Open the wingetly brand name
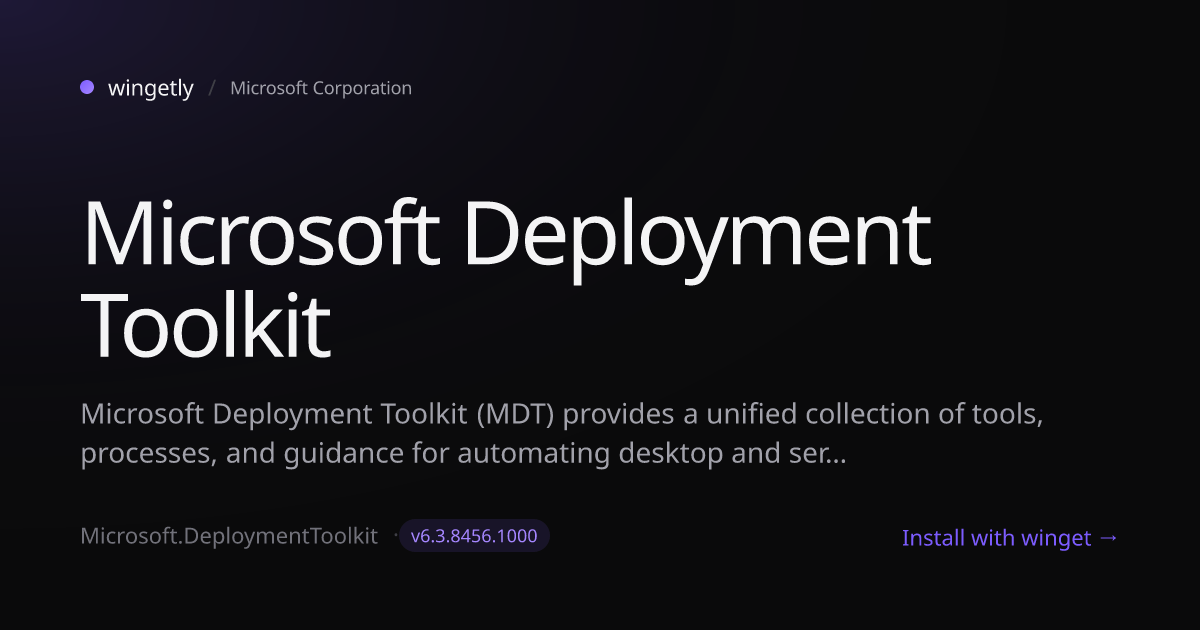Screen dimensions: 1200x630 tap(151, 88)
